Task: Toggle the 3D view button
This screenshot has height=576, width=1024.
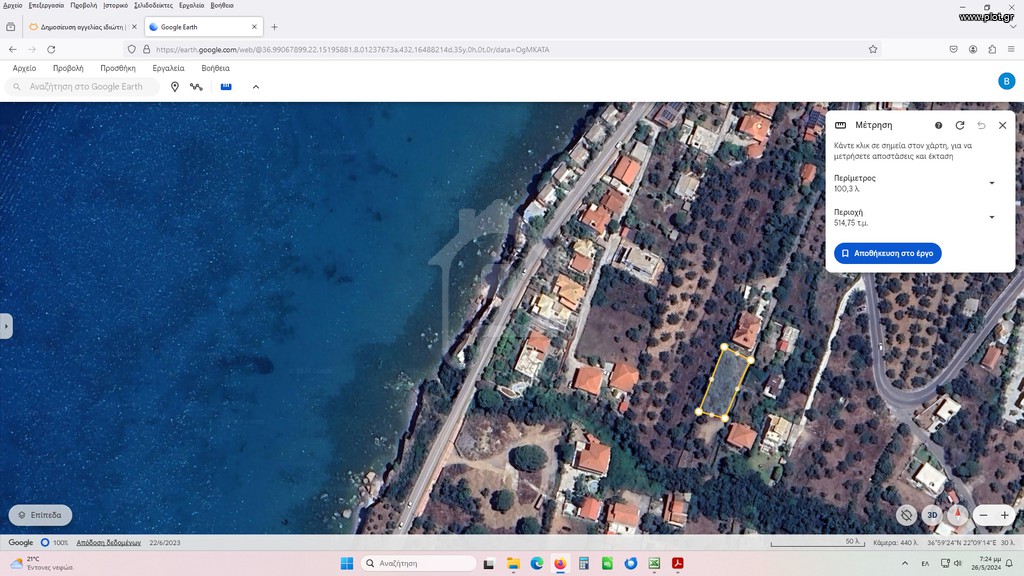Action: coord(932,515)
